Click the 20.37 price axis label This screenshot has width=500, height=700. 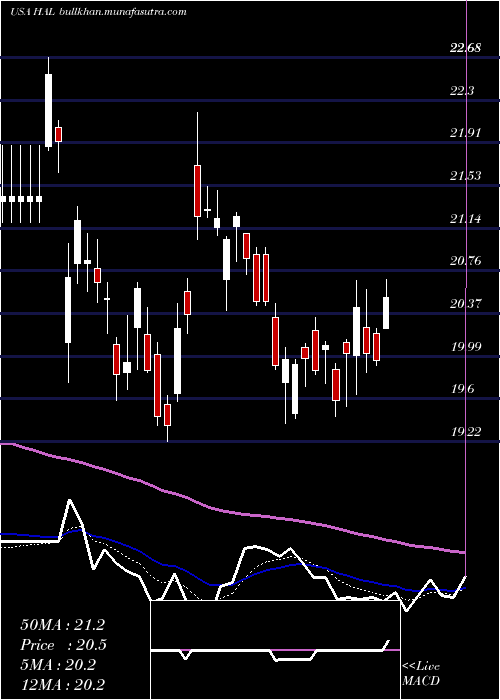point(466,304)
